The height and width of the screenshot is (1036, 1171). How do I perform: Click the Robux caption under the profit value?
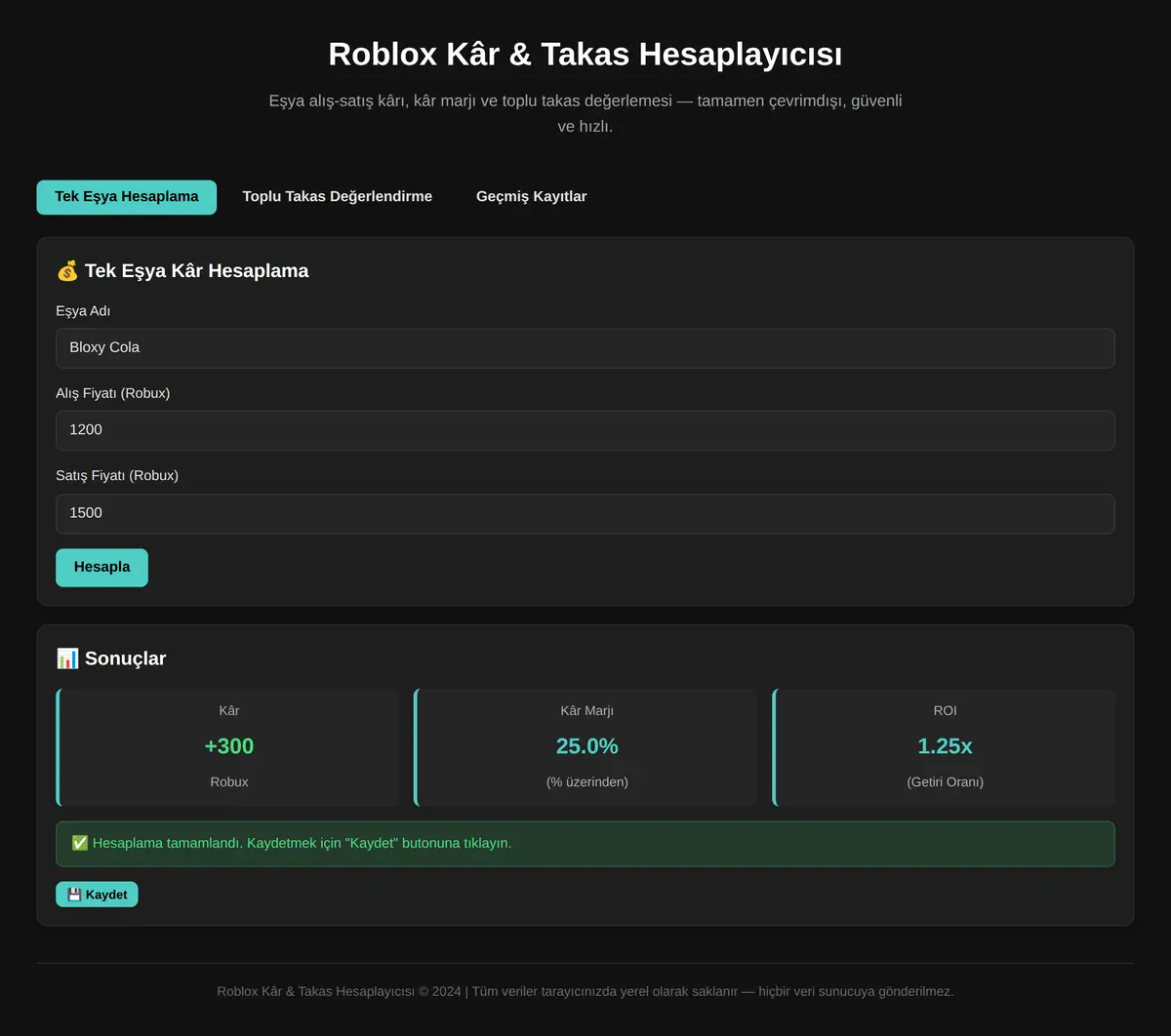click(x=229, y=782)
